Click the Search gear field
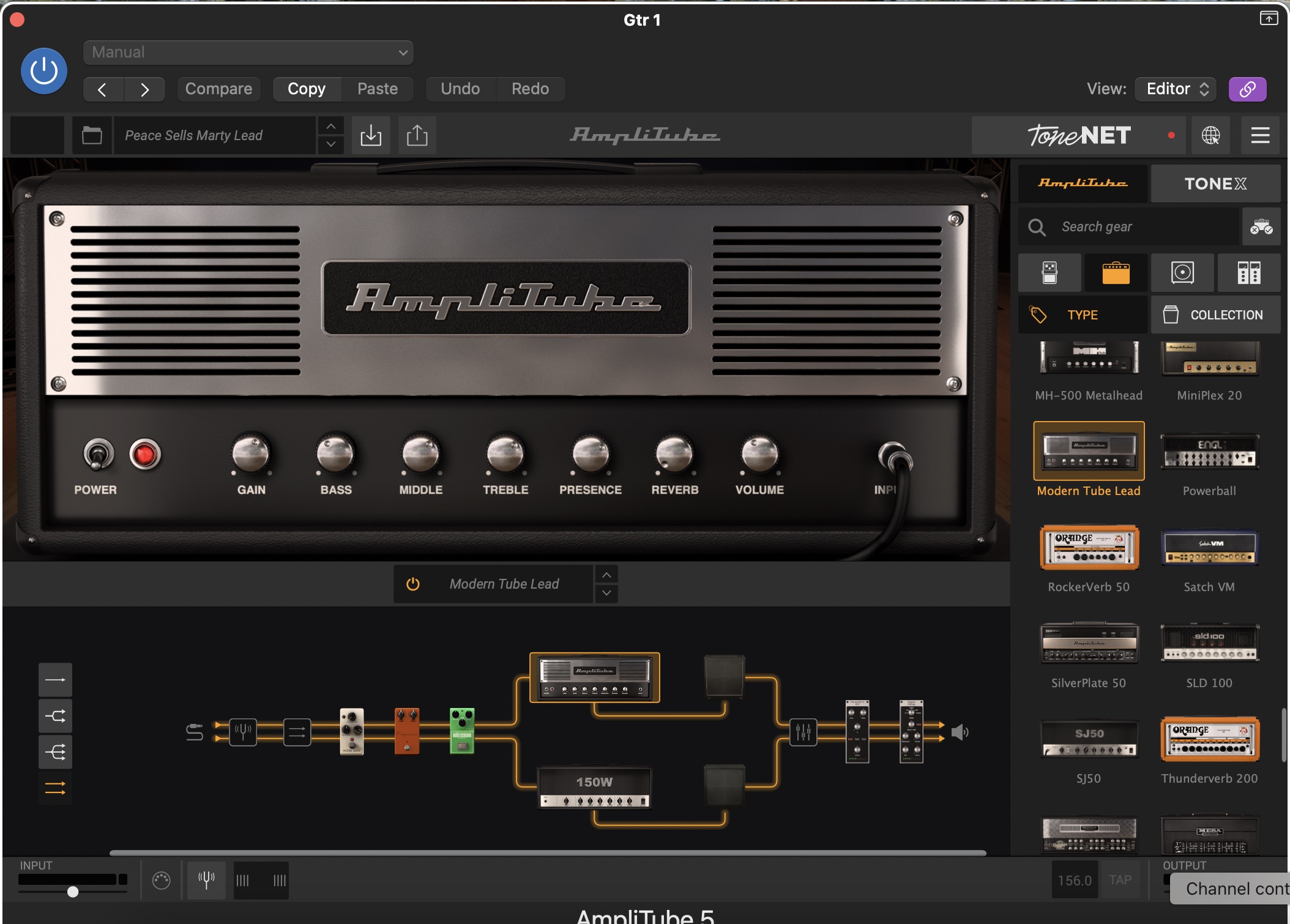The width and height of the screenshot is (1290, 924). pos(1129,227)
